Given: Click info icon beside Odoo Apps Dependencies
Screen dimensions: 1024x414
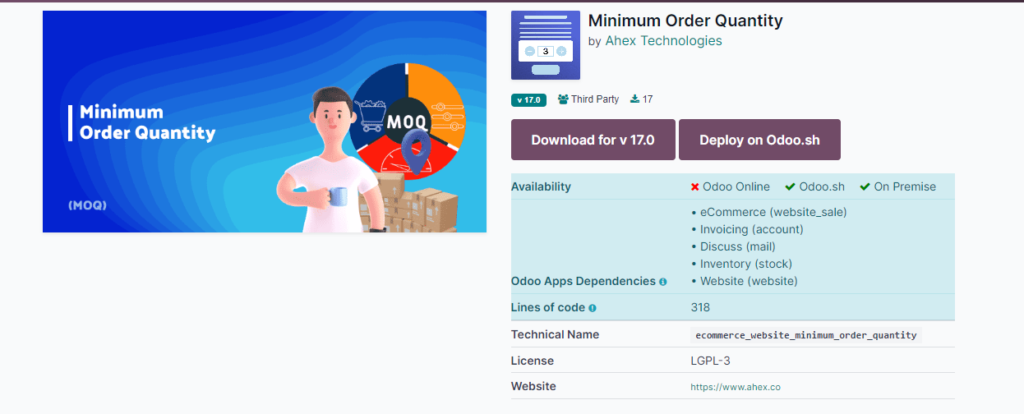Looking at the screenshot, I should tap(663, 282).
